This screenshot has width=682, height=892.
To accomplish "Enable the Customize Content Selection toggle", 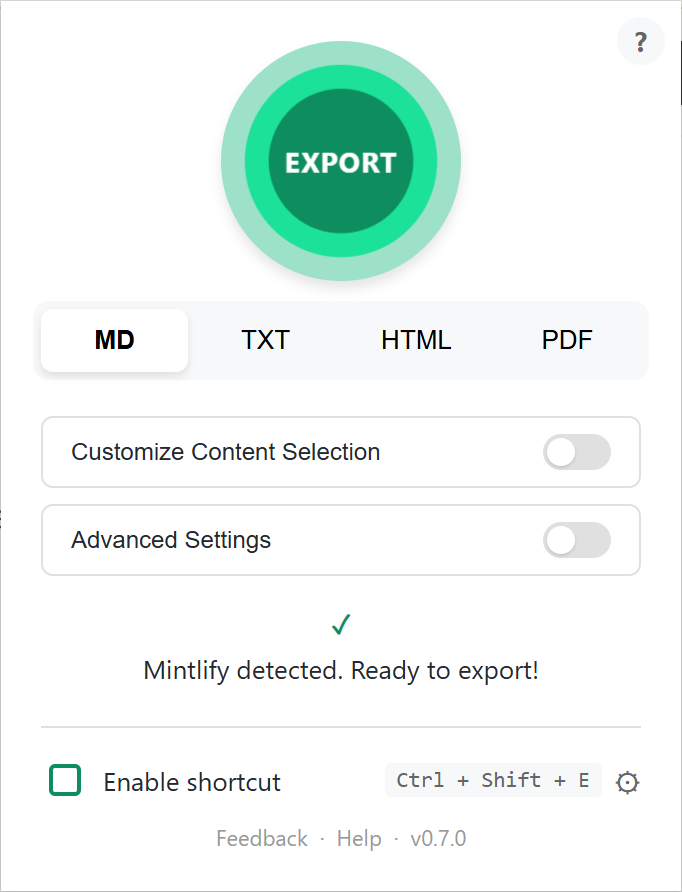I will (577, 452).
